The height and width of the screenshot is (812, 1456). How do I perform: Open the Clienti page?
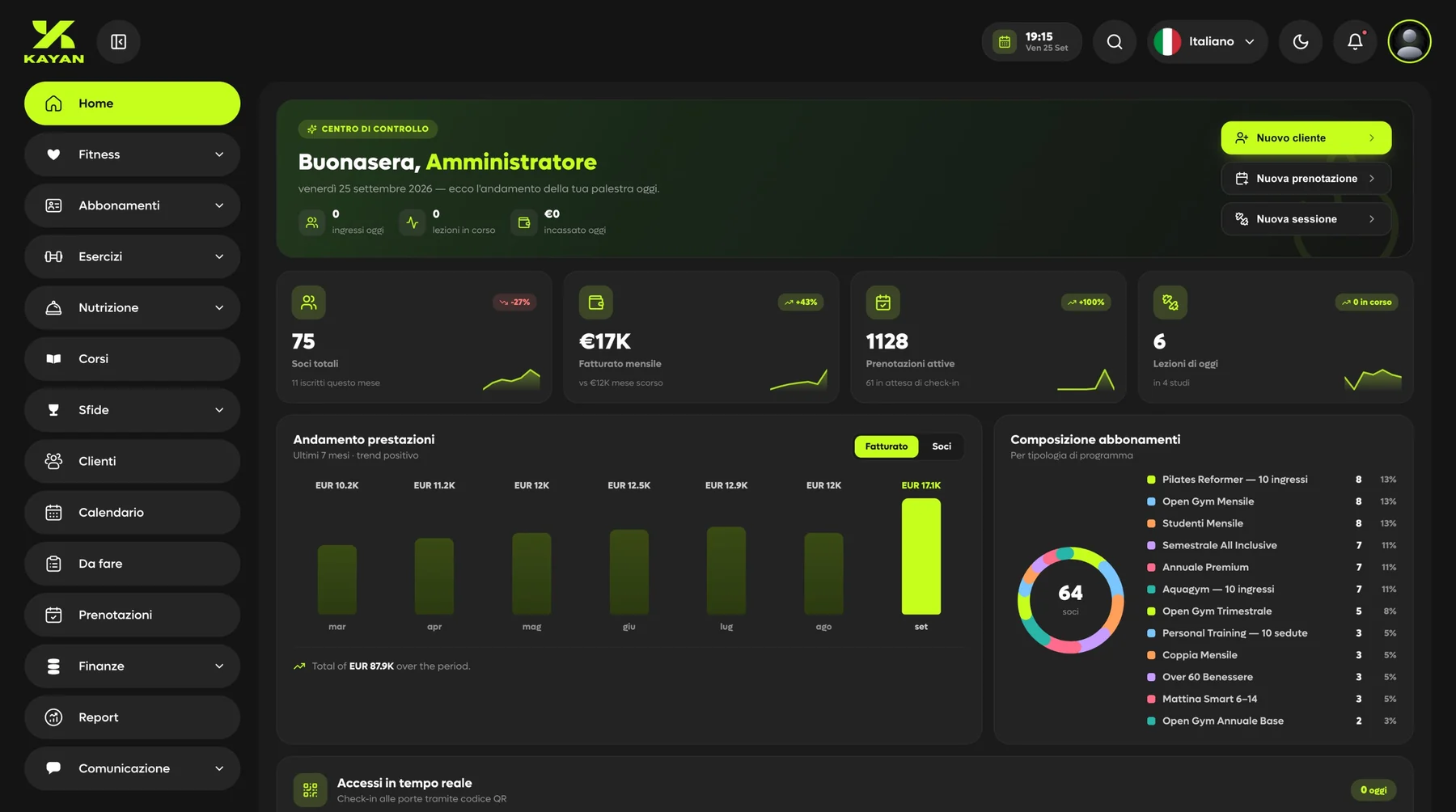pos(132,461)
